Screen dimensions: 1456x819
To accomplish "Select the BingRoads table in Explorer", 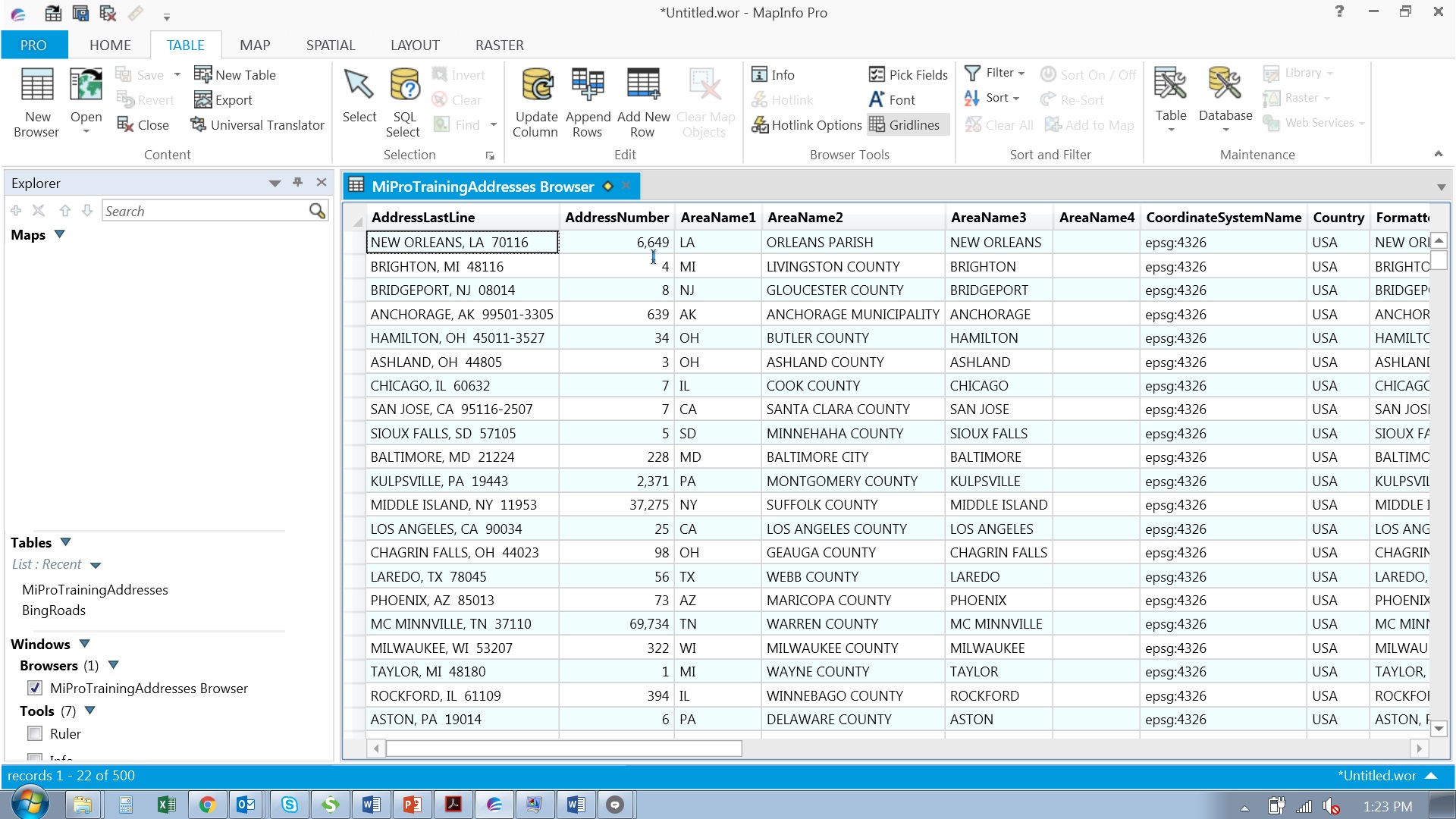I will click(x=54, y=610).
